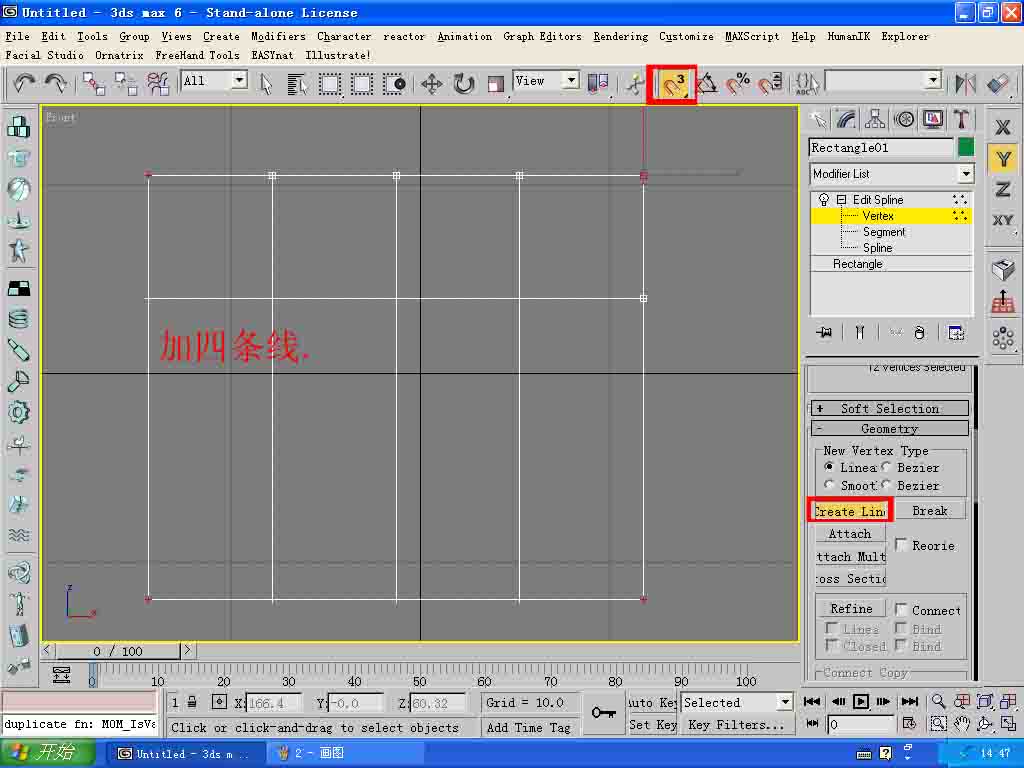Collapse the Edit Spline tree node
The width and height of the screenshot is (1024, 768).
pos(842,200)
